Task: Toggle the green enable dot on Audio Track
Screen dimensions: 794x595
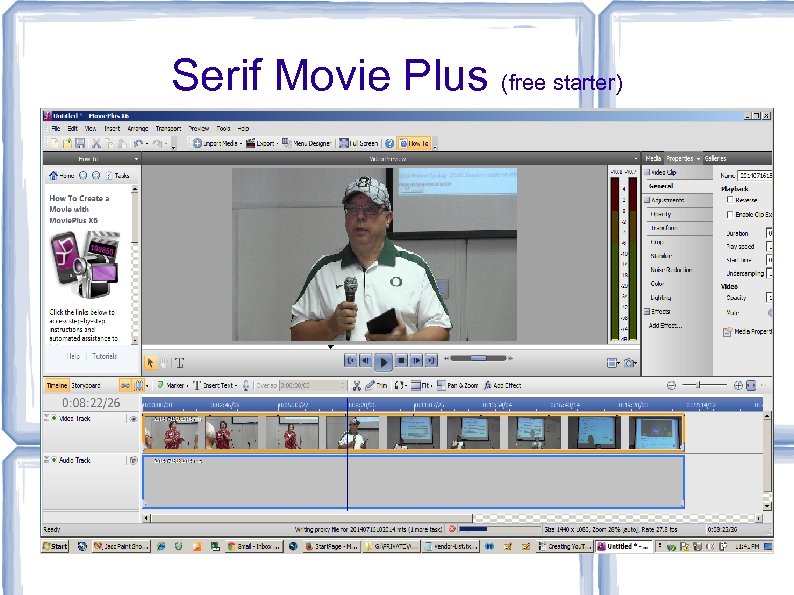Action: point(54,459)
